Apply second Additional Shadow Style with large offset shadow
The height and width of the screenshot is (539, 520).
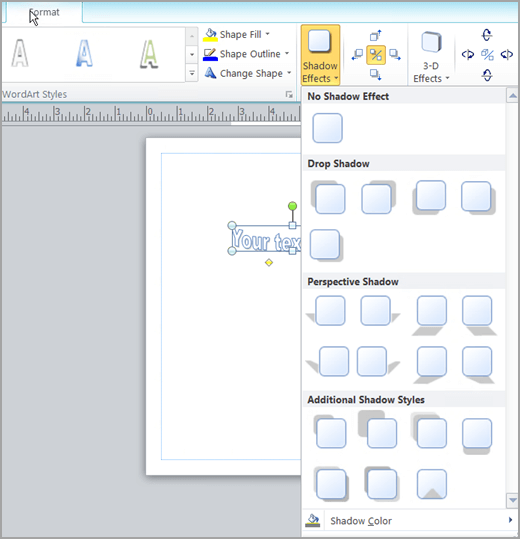click(377, 429)
